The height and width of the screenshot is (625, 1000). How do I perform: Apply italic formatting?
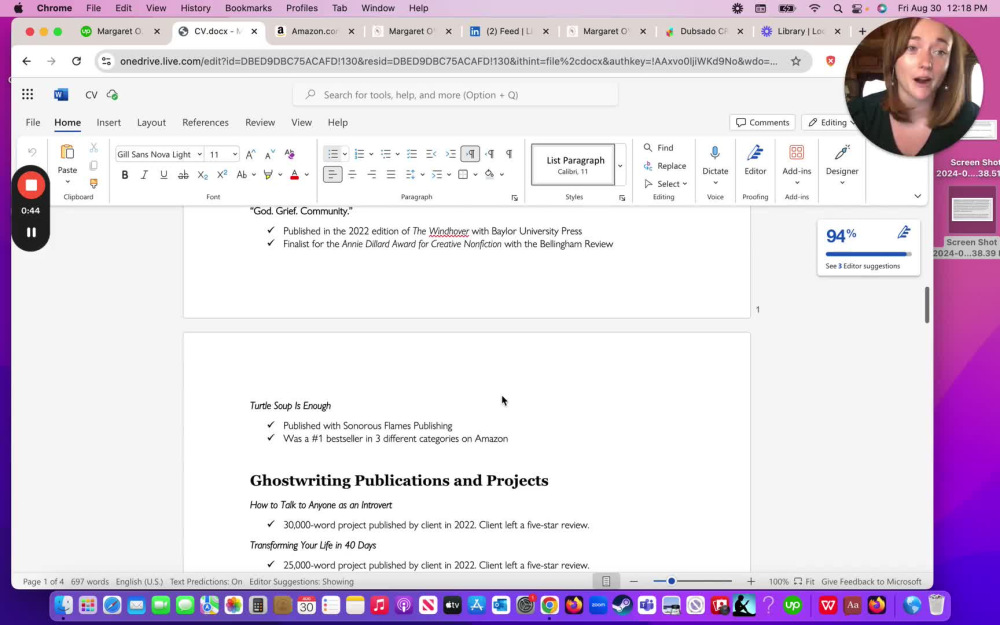[x=144, y=175]
